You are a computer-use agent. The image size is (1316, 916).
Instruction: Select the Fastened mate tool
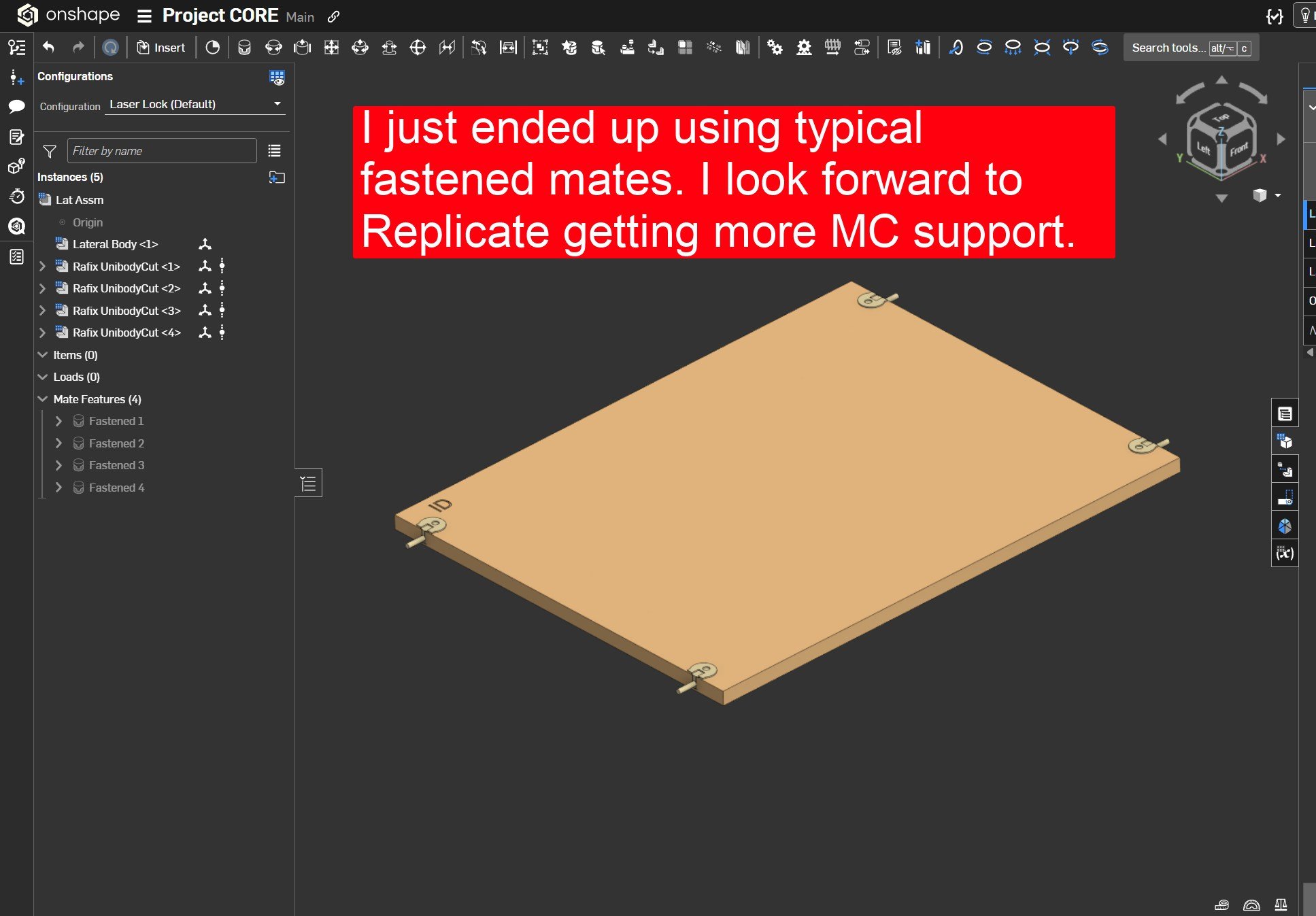point(244,48)
